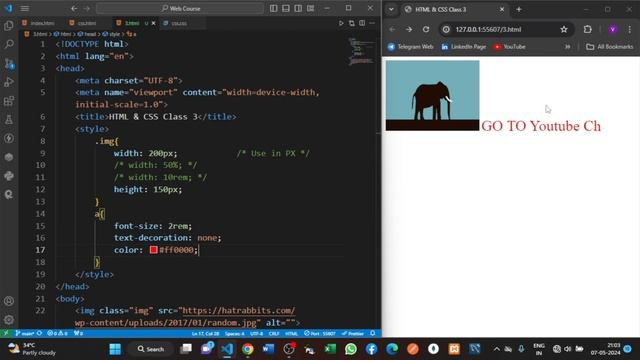The width and height of the screenshot is (640, 360).
Task: Open the All Bookmarks folder
Action: (609, 47)
